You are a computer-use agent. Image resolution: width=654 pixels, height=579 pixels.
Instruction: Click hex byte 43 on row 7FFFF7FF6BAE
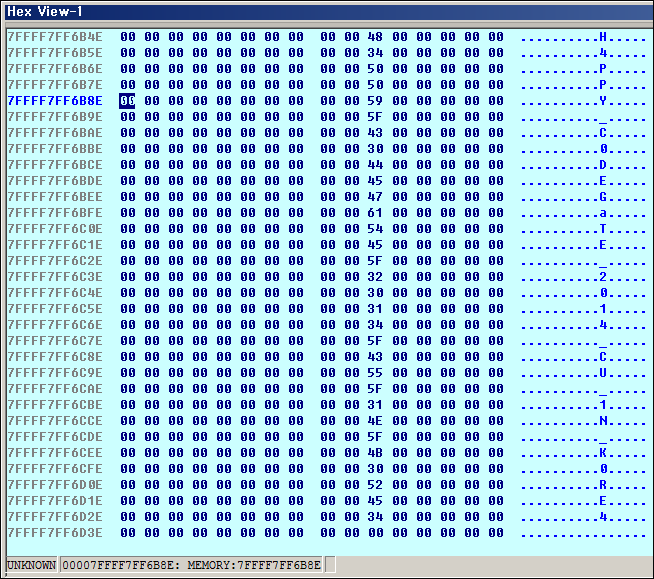(x=375, y=133)
